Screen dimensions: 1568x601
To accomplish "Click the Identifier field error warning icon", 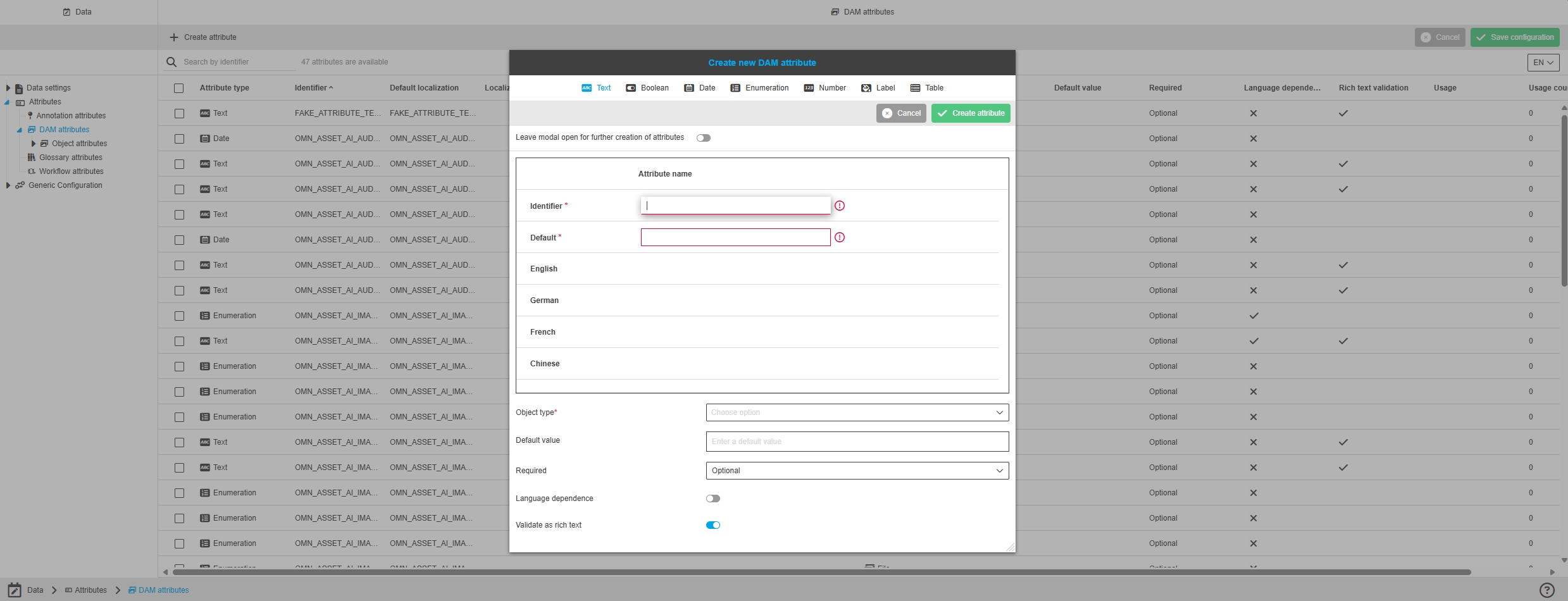I will 840,206.
